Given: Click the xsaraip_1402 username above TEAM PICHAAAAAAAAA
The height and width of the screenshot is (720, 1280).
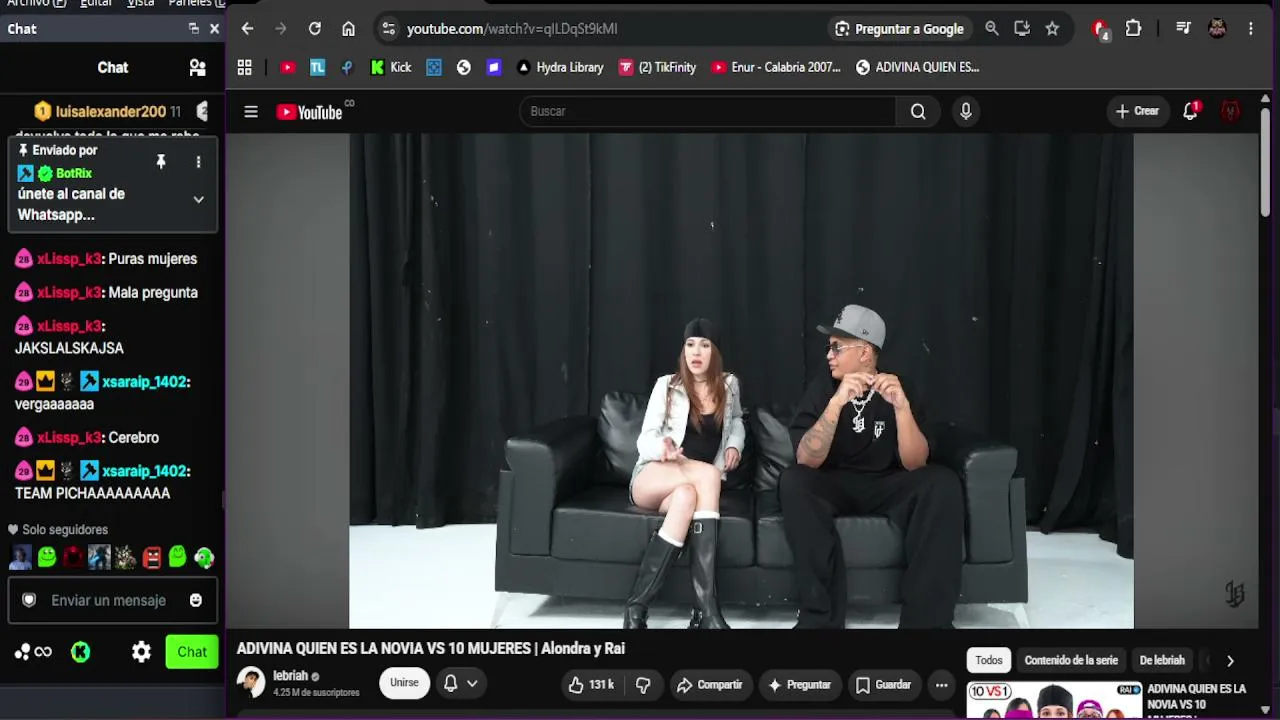Looking at the screenshot, I should point(146,471).
